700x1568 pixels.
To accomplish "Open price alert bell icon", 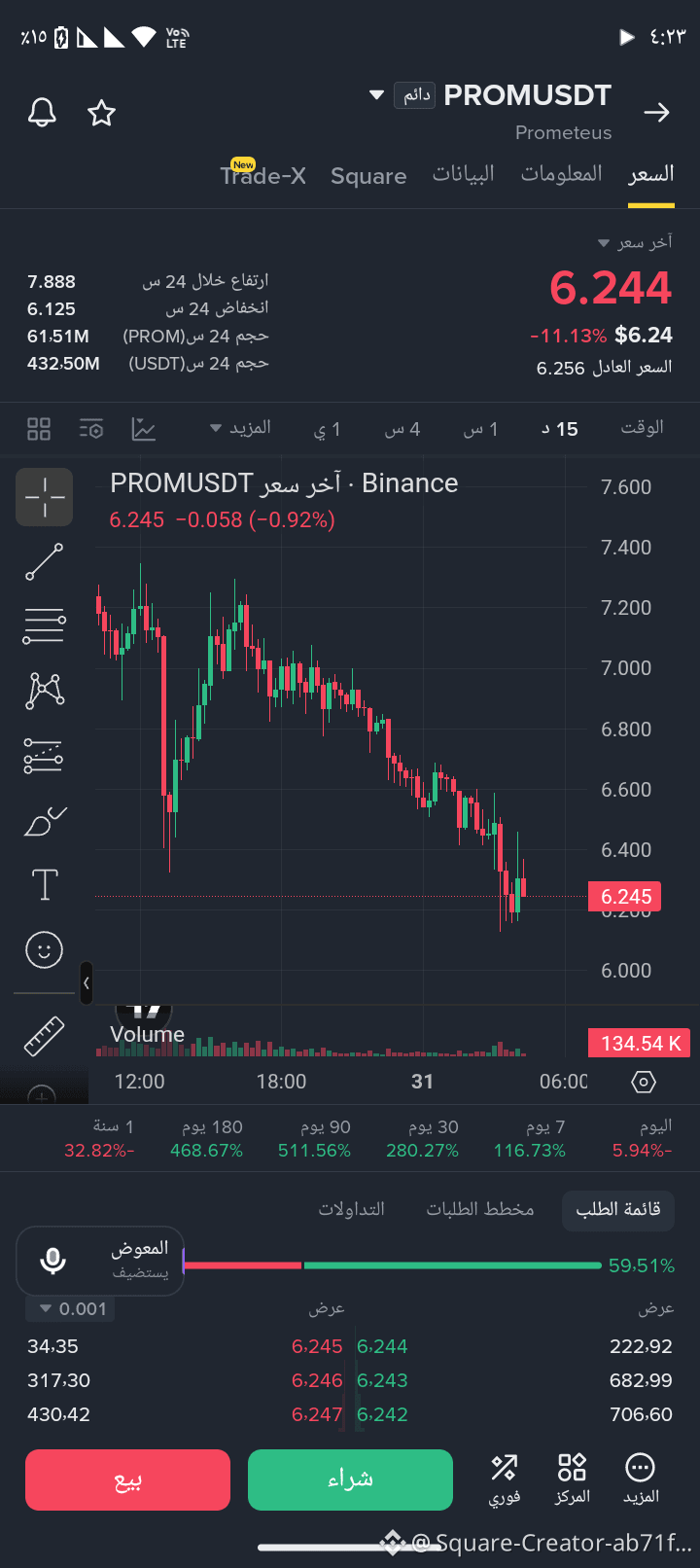I will pyautogui.click(x=42, y=113).
